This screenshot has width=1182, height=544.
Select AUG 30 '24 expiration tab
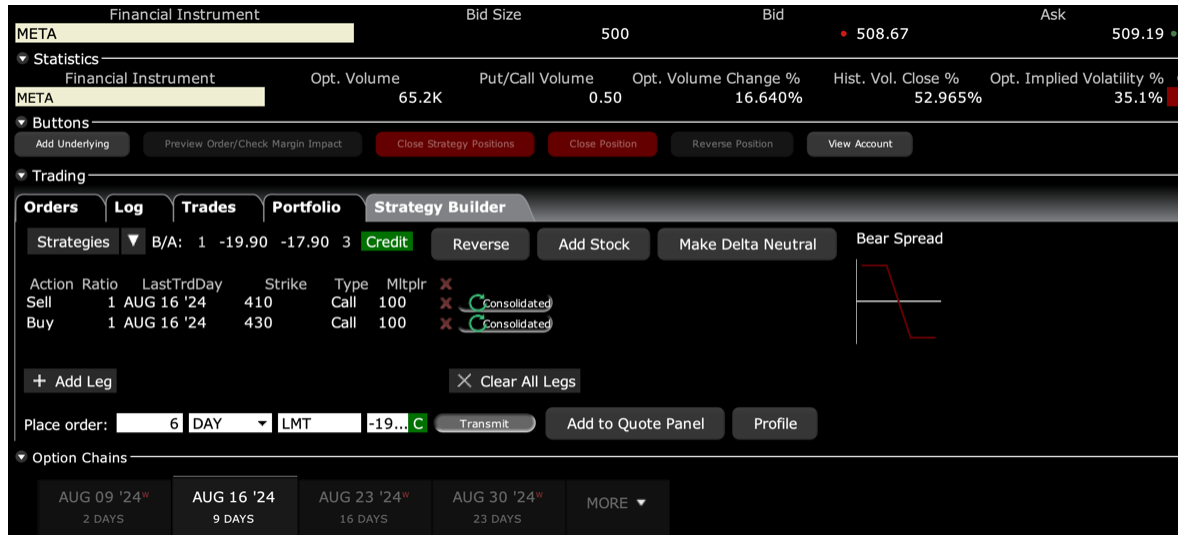[x=499, y=506]
